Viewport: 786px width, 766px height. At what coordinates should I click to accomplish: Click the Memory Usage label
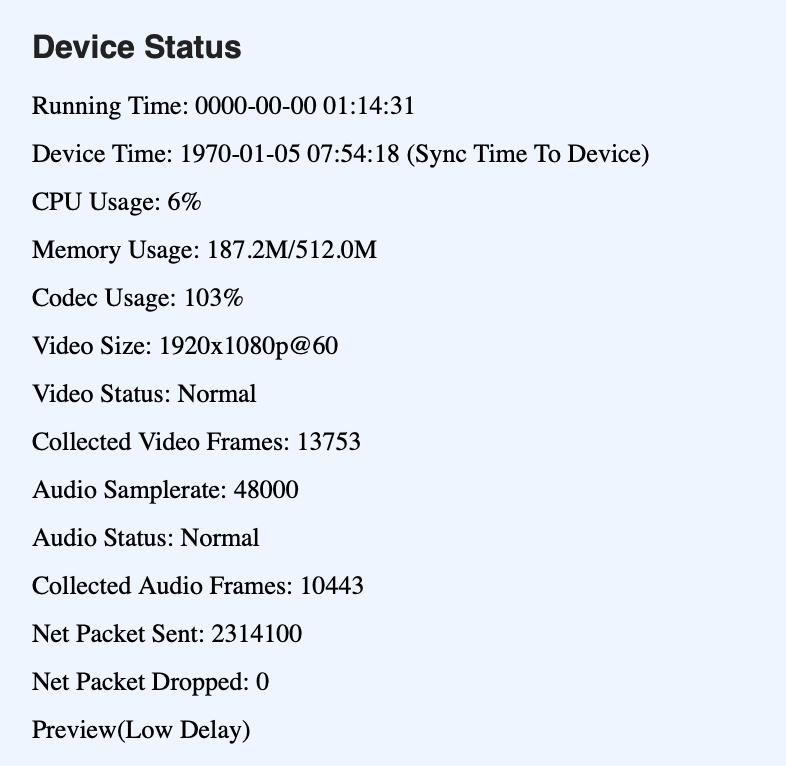[115, 250]
